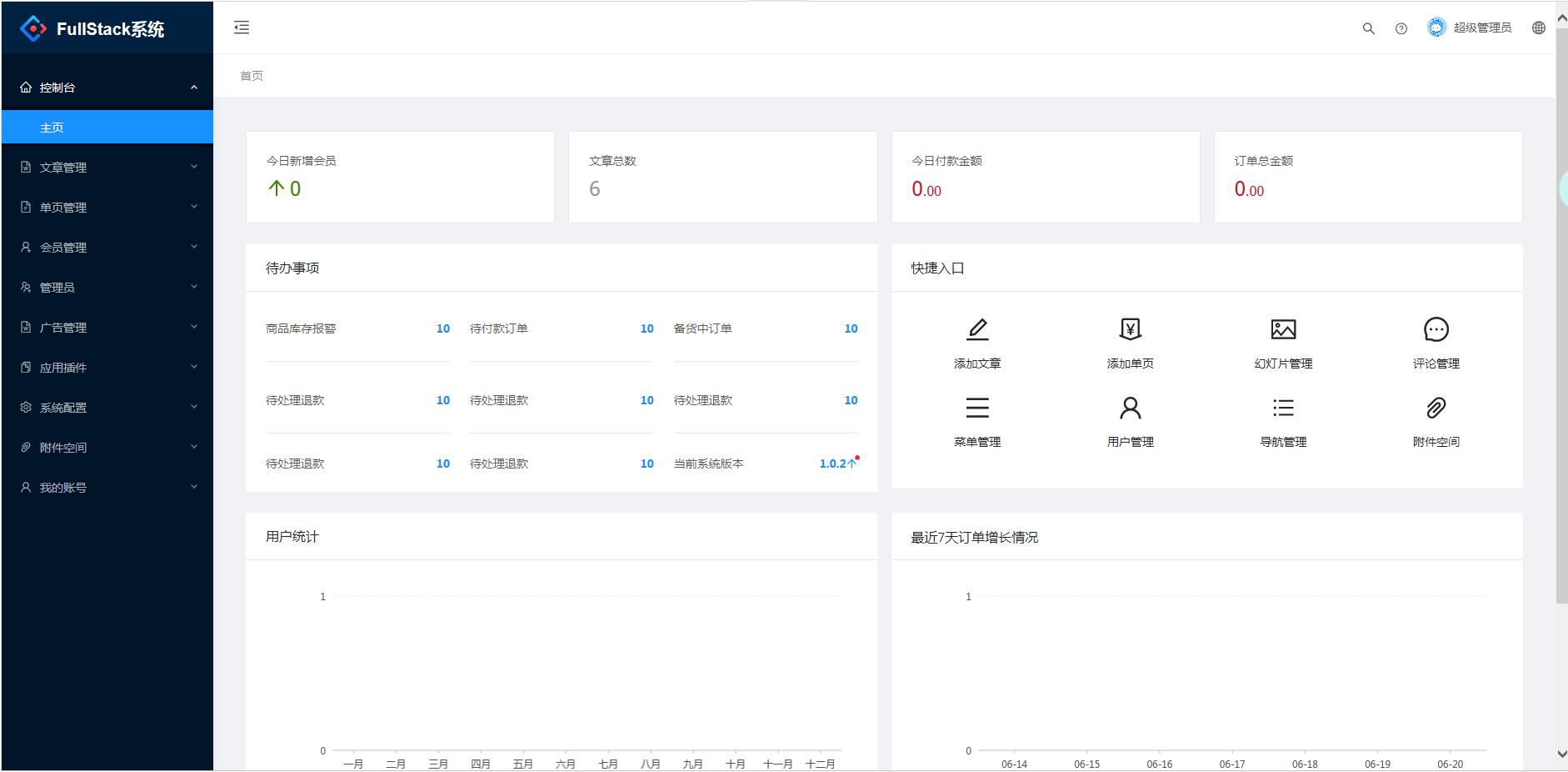The height and width of the screenshot is (772, 1568).
Task: Open language switcher globe icon
Action: point(1539,28)
